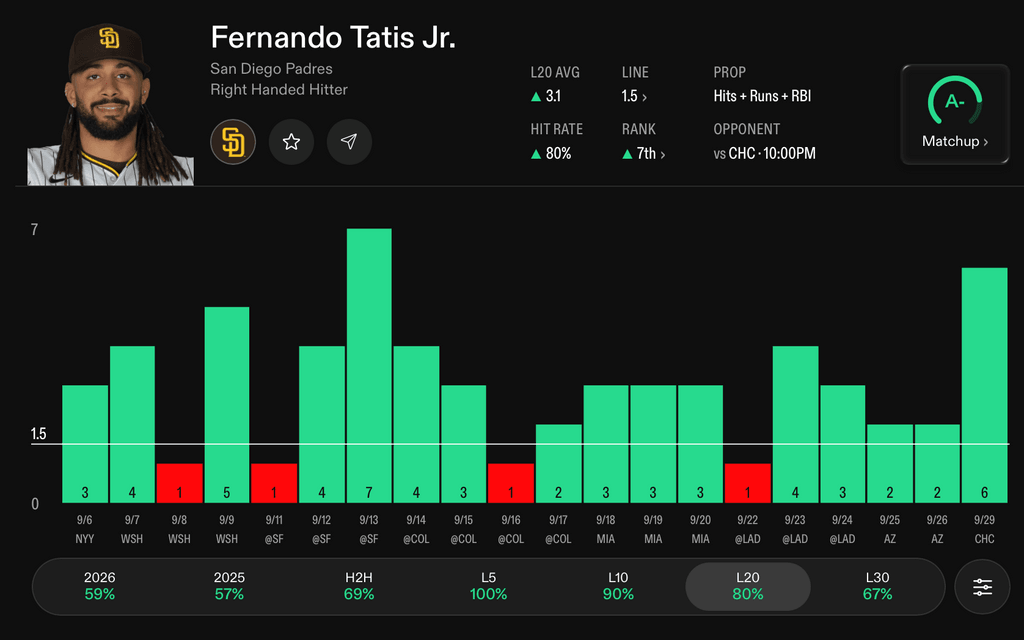Switch to the L30 67% tab
Viewport: 1024px width, 640px height.
coord(877,586)
